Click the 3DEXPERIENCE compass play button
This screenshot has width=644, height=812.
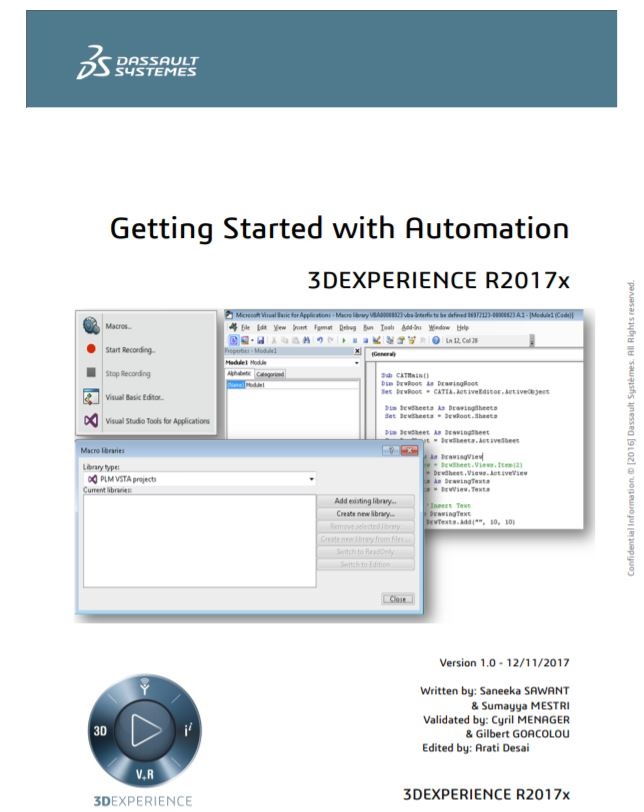(x=144, y=730)
